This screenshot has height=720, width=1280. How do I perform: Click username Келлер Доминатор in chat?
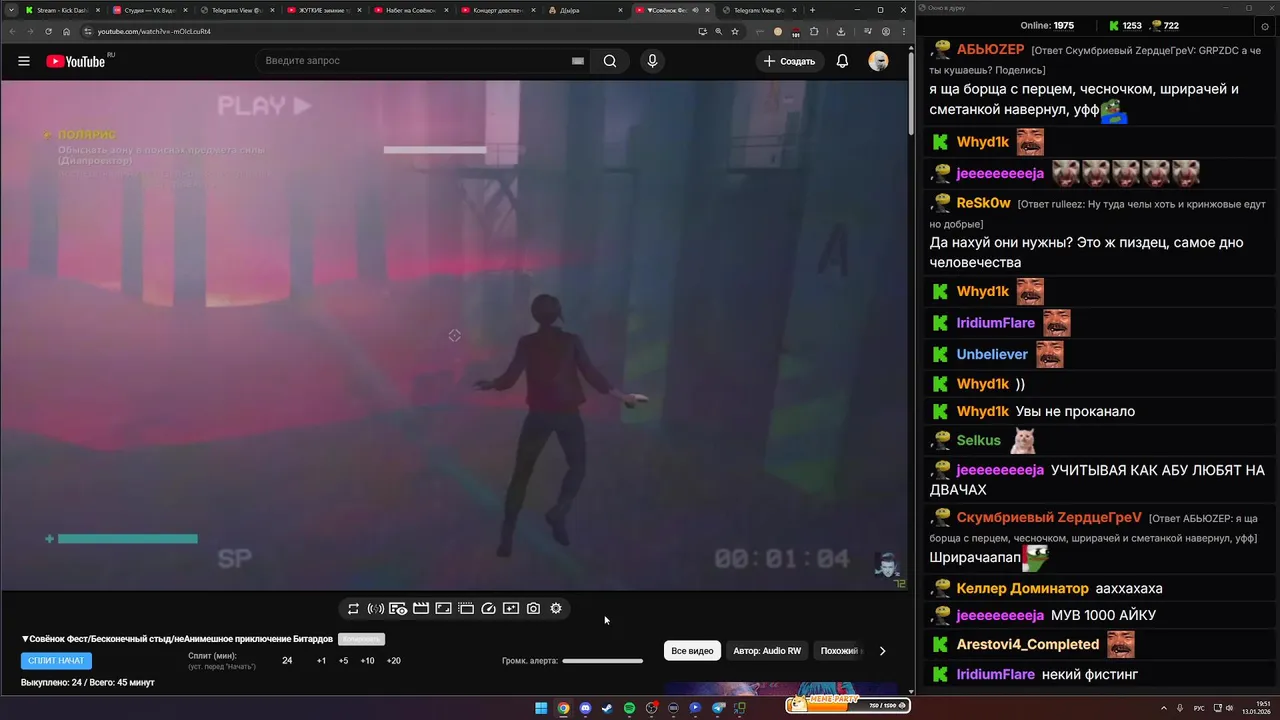click(x=1022, y=588)
